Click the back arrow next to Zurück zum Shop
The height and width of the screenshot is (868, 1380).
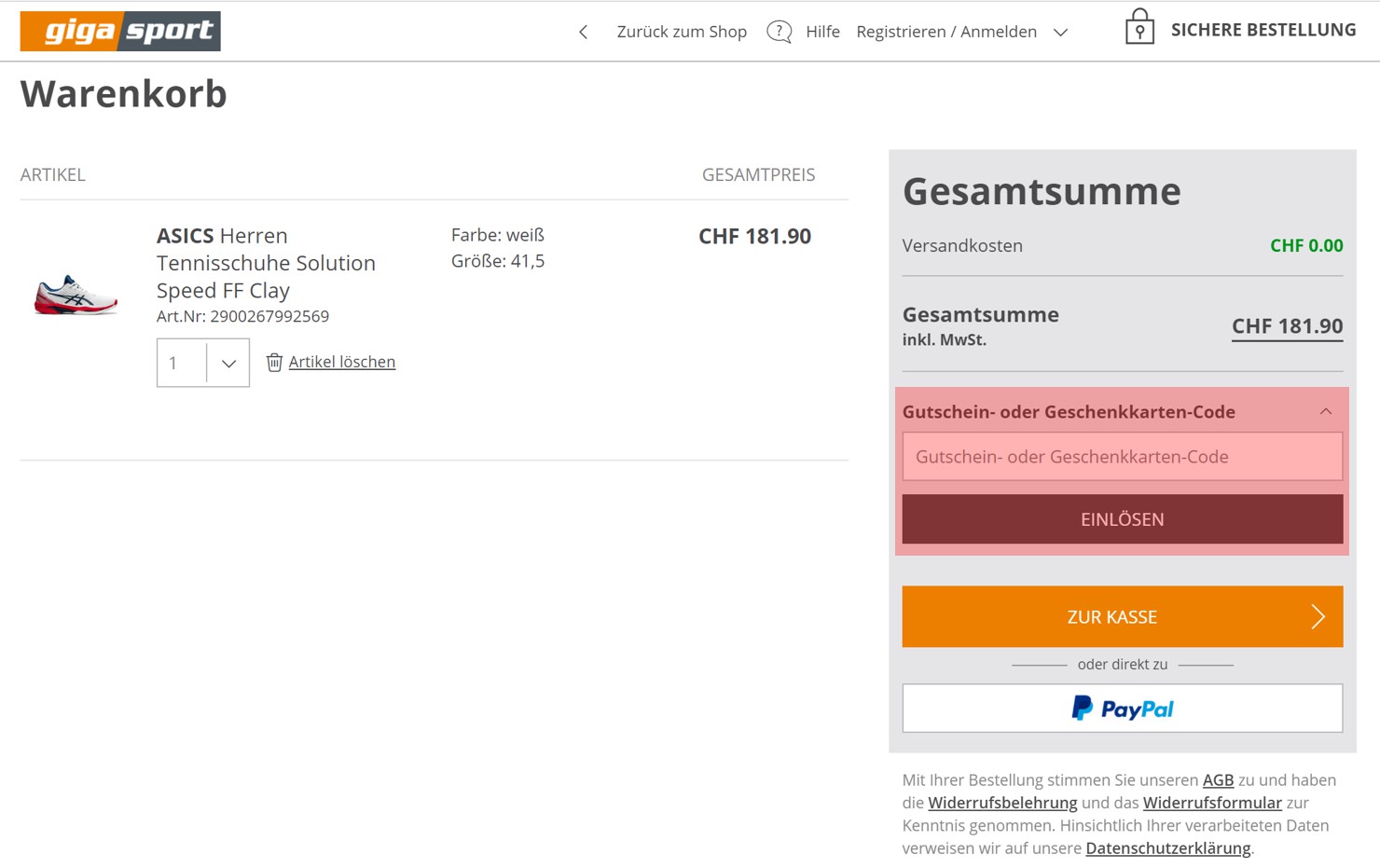(584, 33)
